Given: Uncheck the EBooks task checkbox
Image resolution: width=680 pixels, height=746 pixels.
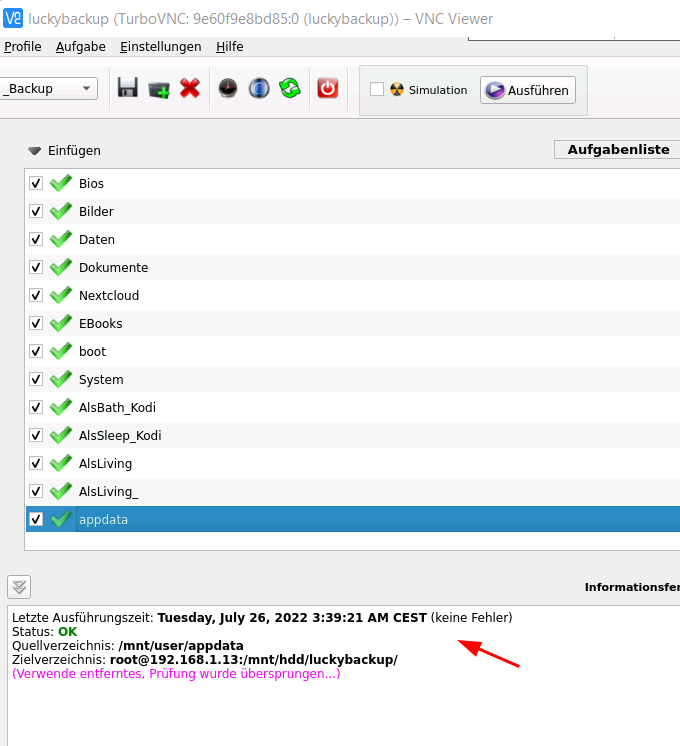Looking at the screenshot, I should (x=36, y=324).
